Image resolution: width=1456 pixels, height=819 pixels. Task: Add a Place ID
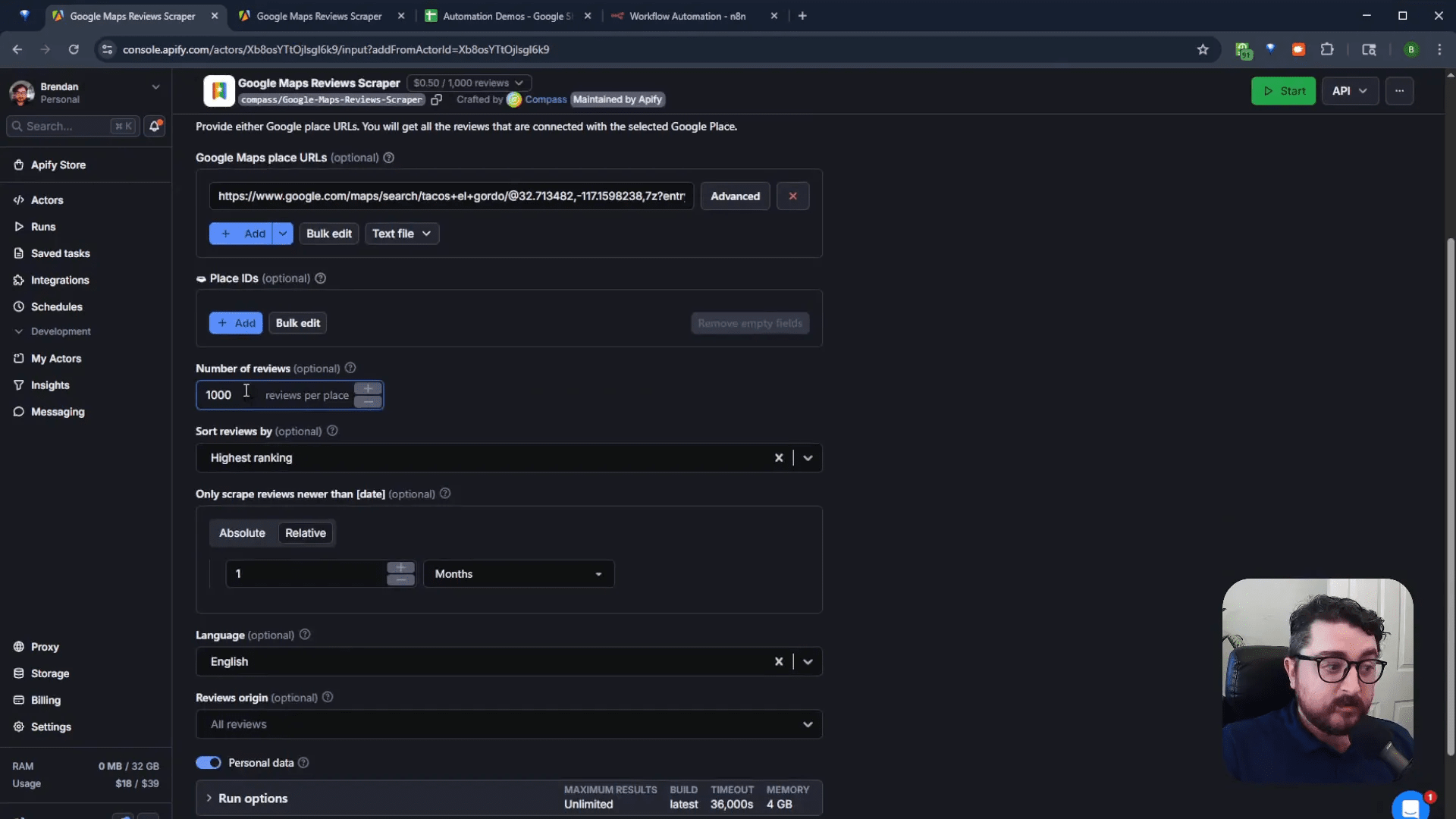pos(236,323)
